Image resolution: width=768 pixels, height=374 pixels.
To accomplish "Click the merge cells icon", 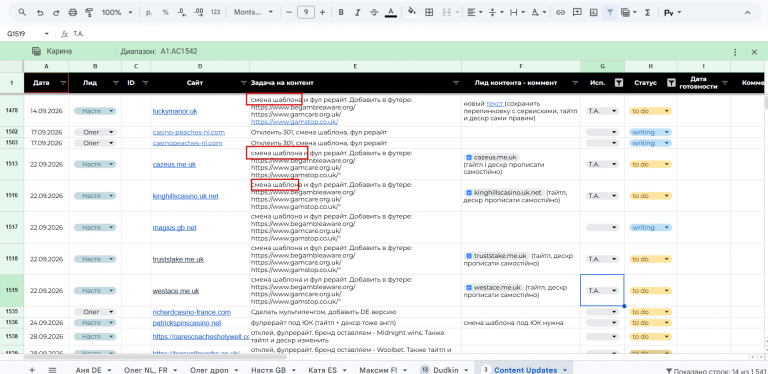I will click(x=446, y=12).
